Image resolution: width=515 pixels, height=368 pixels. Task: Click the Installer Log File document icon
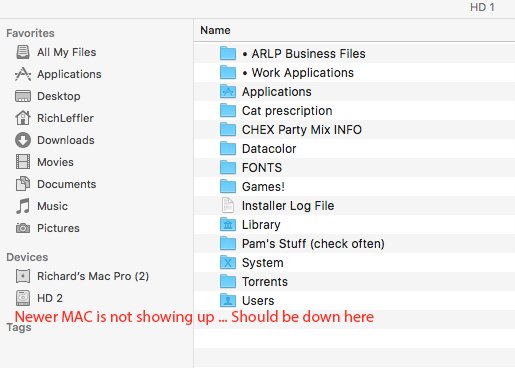click(x=228, y=205)
